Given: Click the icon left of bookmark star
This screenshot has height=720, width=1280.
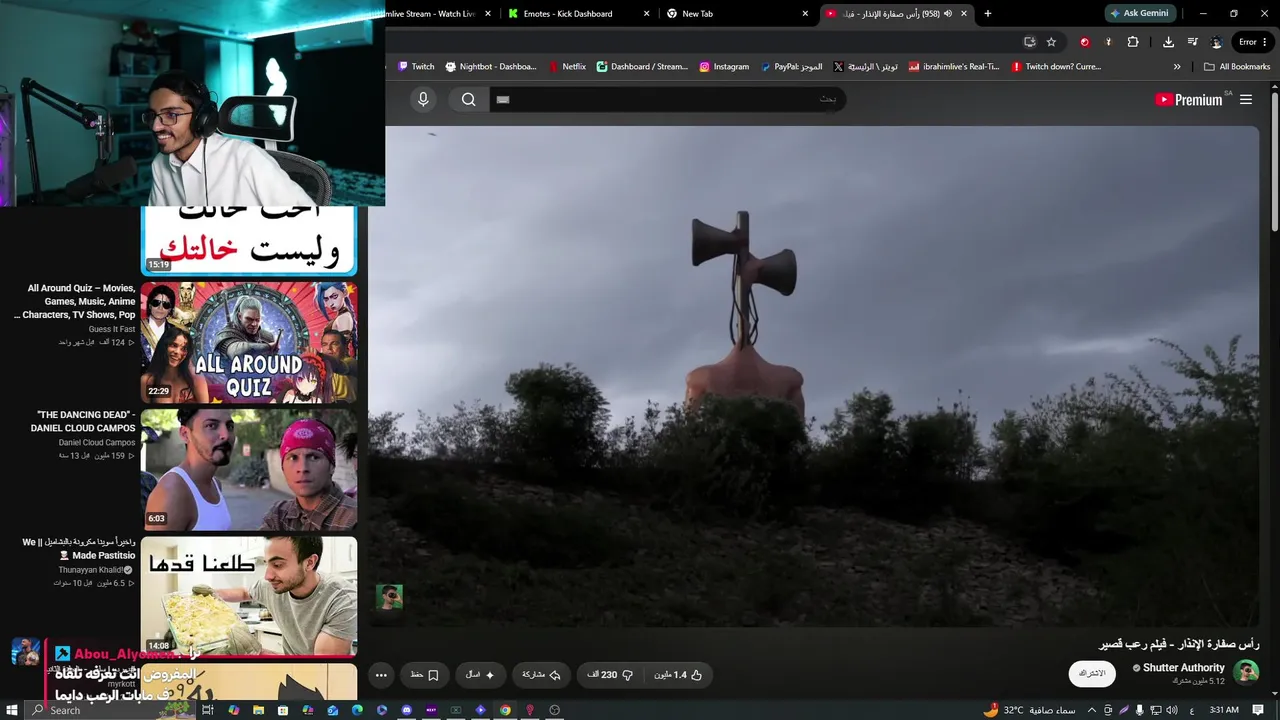Looking at the screenshot, I should pos(1029,42).
